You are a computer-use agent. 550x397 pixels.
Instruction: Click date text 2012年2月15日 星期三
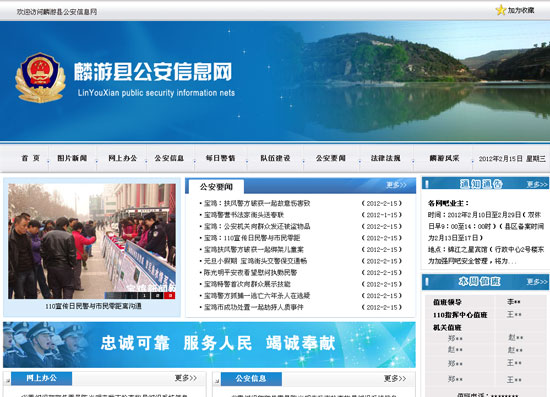point(512,159)
